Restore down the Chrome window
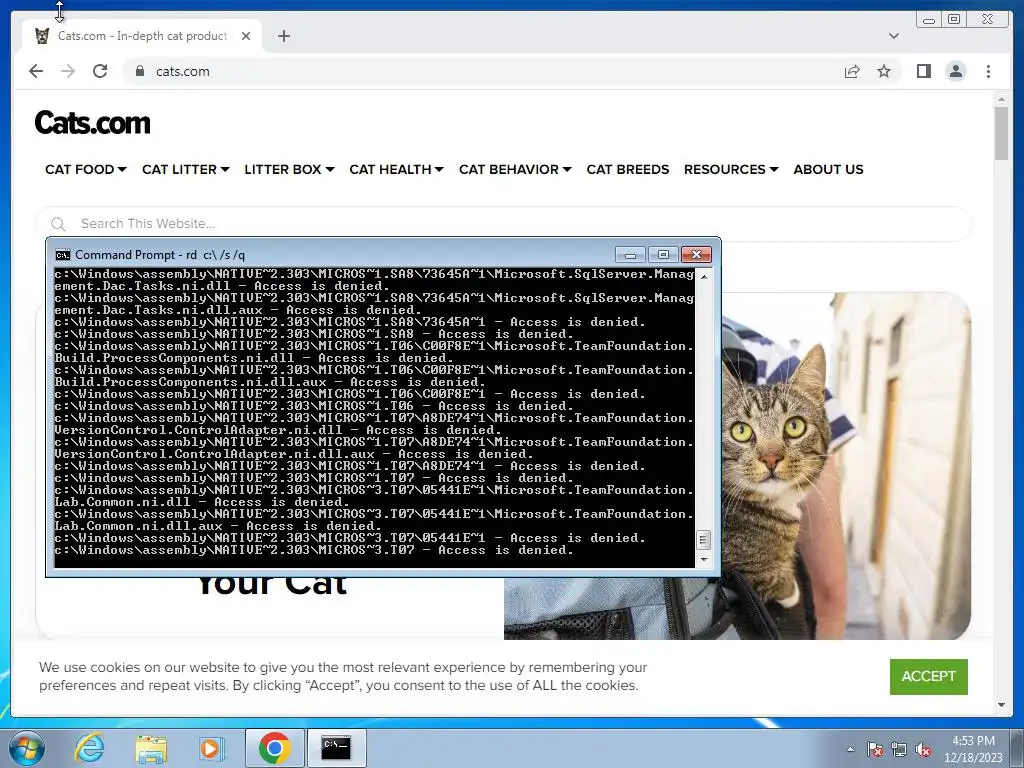Screen dimensions: 1024x768 (x=954, y=20)
